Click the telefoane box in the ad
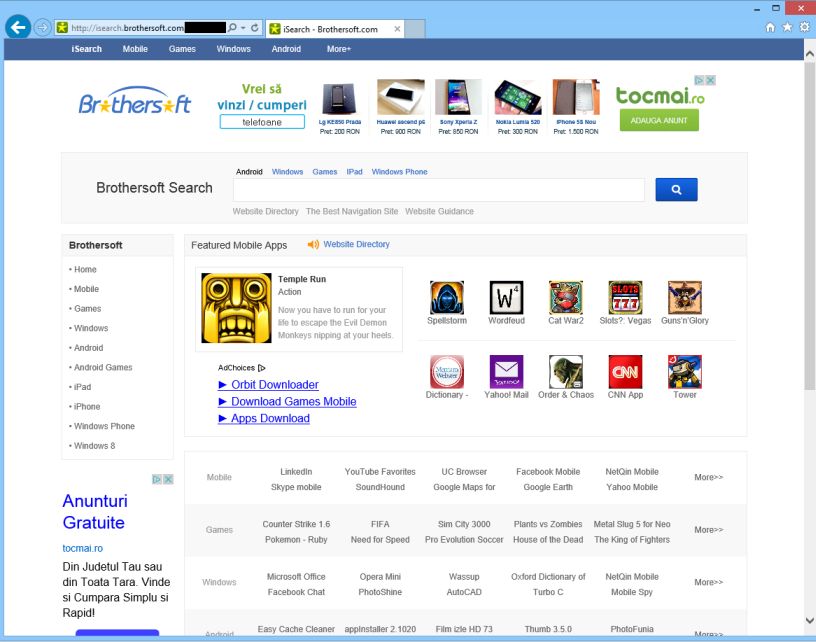The height and width of the screenshot is (642, 816). click(262, 122)
